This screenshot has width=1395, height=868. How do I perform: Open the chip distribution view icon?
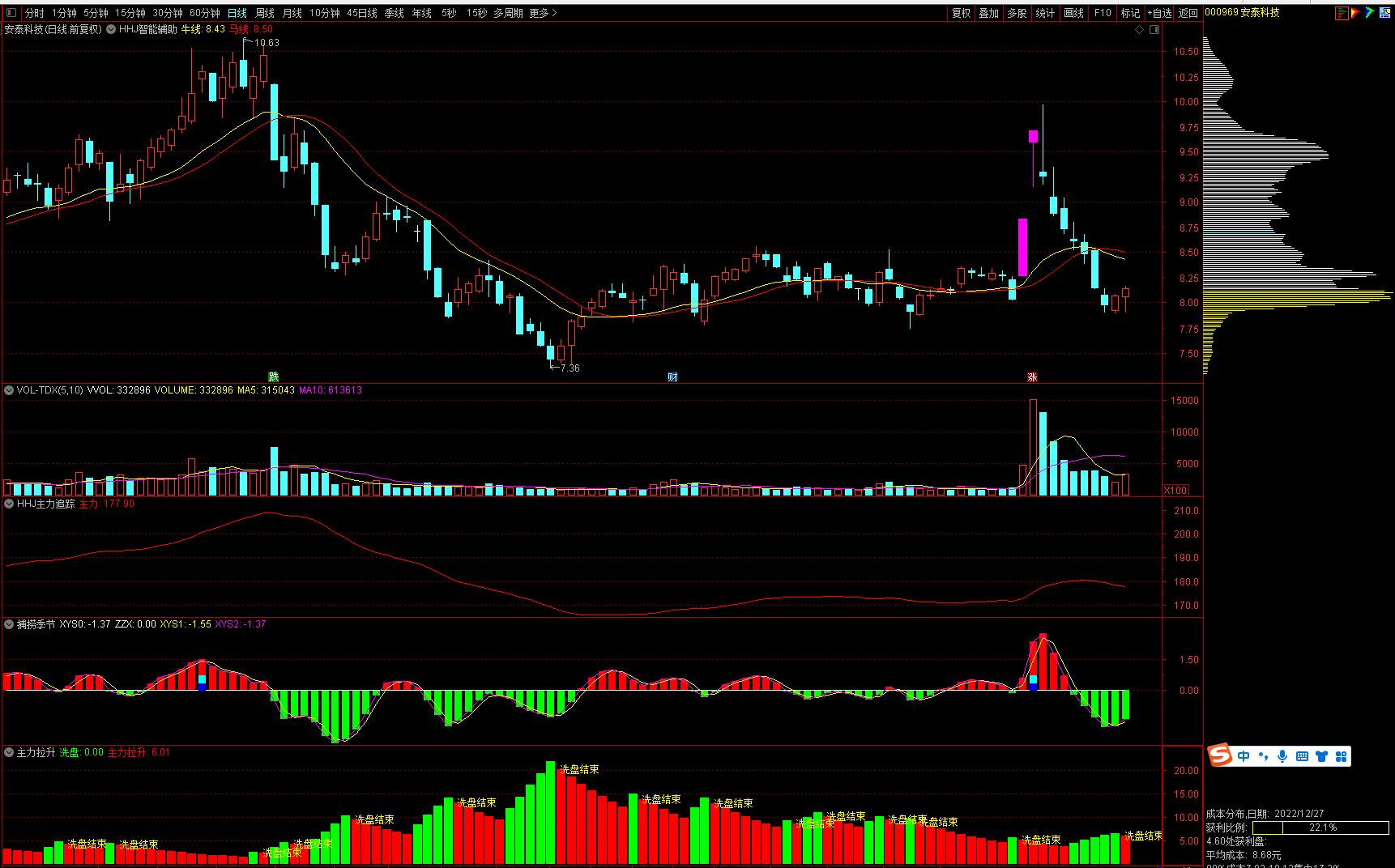(1342, 13)
